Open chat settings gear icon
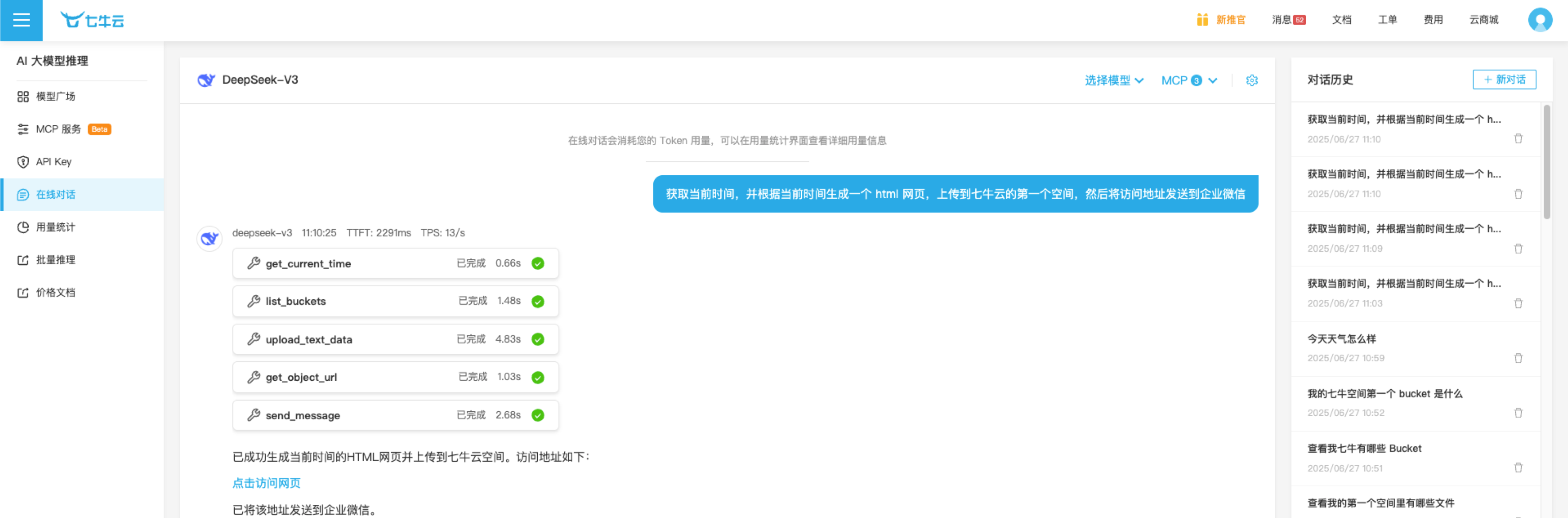 point(1251,80)
